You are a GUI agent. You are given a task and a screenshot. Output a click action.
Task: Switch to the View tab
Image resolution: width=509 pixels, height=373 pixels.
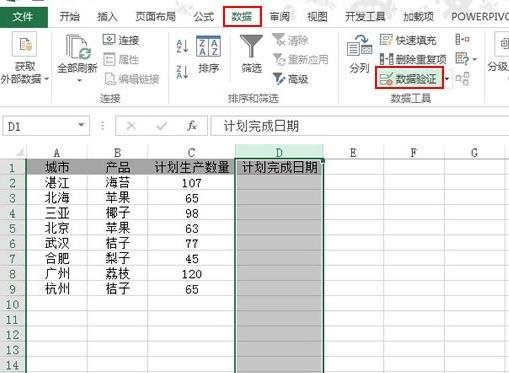(x=317, y=17)
